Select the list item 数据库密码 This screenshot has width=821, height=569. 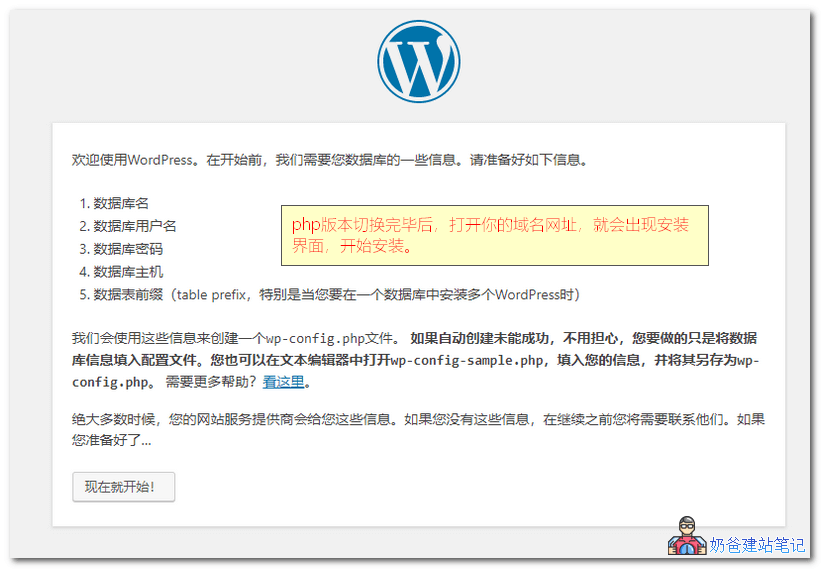pyautogui.click(x=128, y=249)
